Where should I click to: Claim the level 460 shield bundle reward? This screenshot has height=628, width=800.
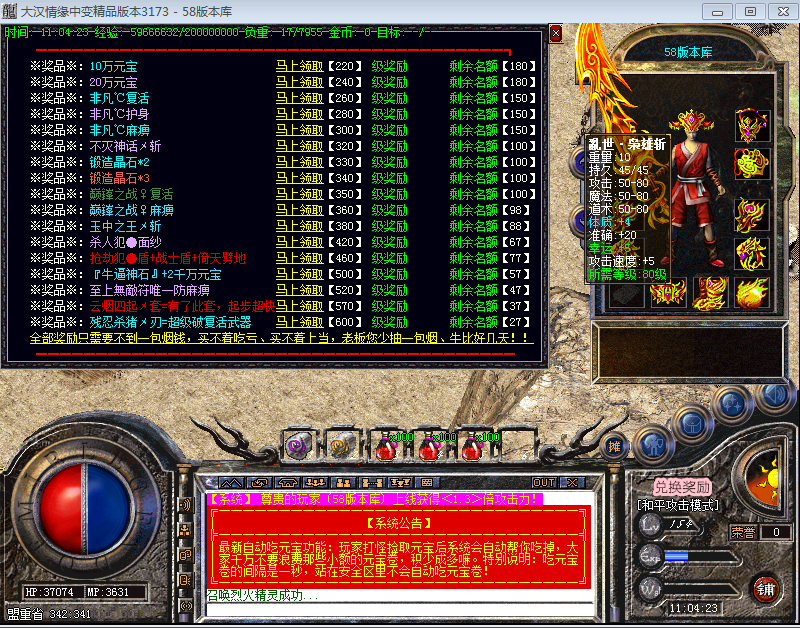coord(299,258)
